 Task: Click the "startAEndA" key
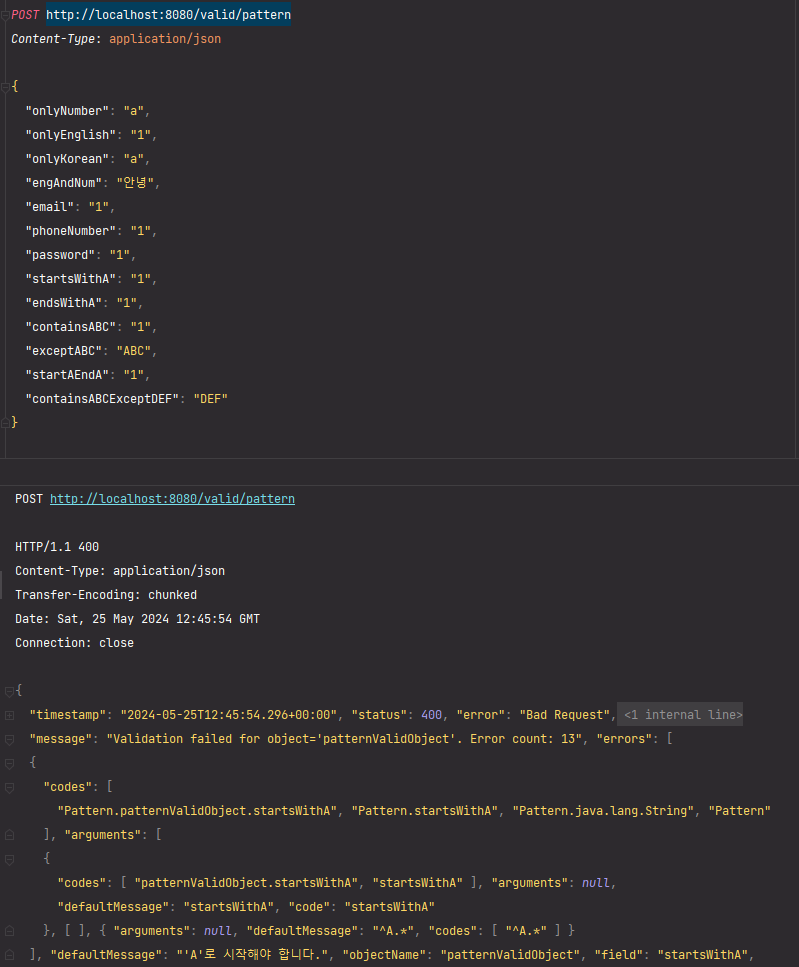pyautogui.click(x=67, y=375)
